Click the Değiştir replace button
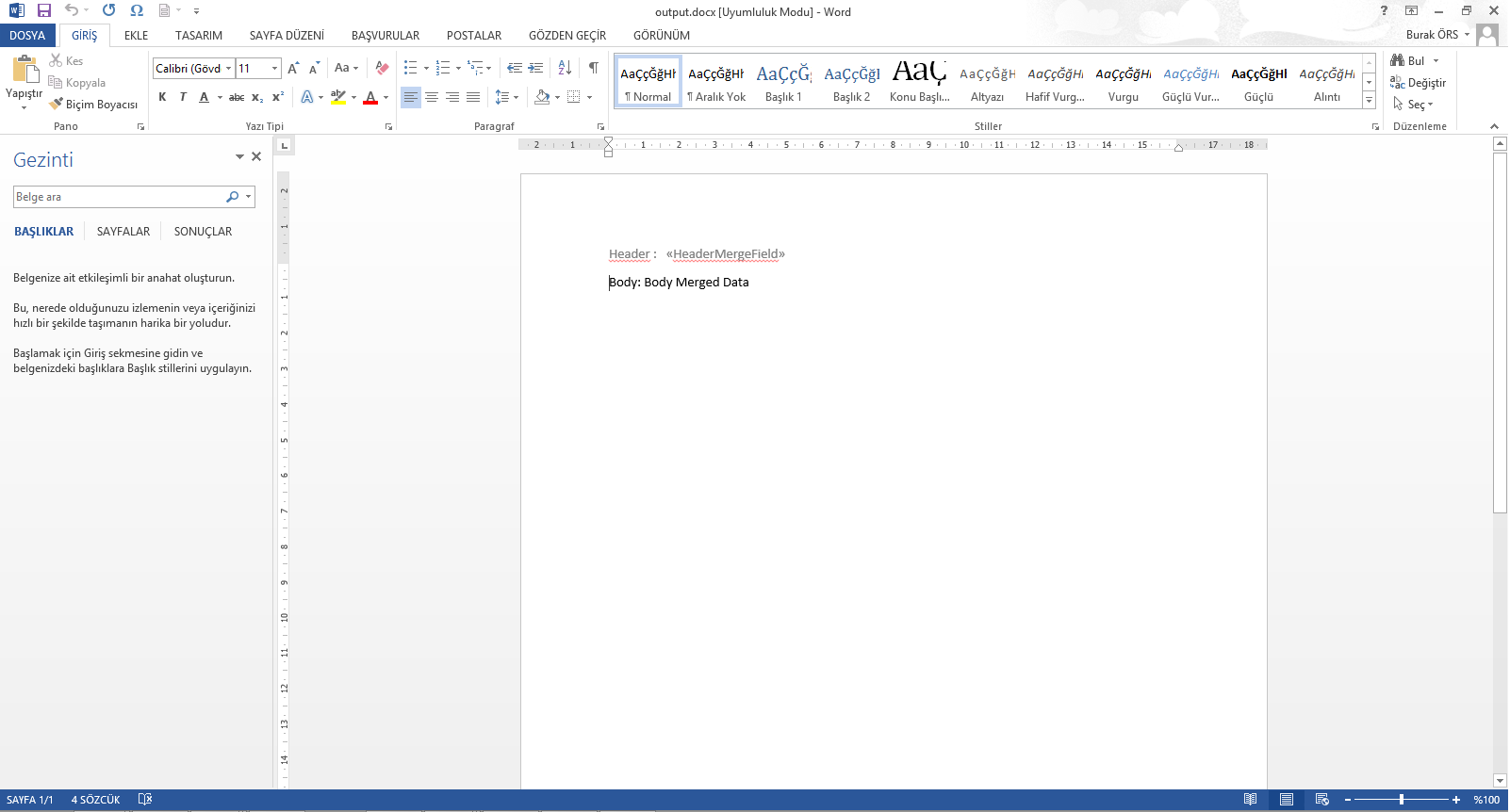This screenshot has height=812, width=1510. click(x=1418, y=83)
